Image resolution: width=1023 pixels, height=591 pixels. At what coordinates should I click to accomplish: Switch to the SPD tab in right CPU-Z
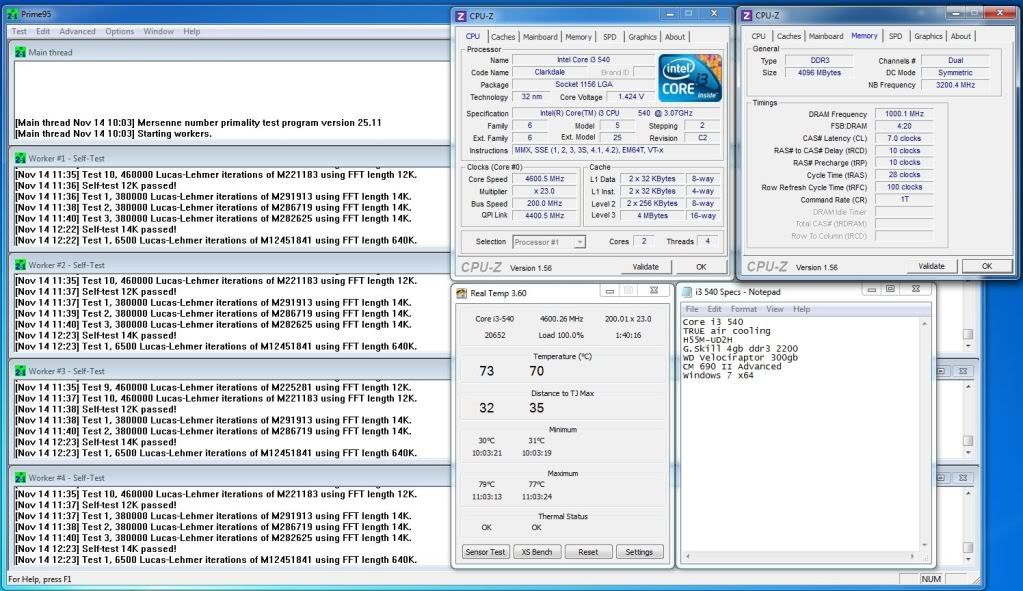[895, 36]
